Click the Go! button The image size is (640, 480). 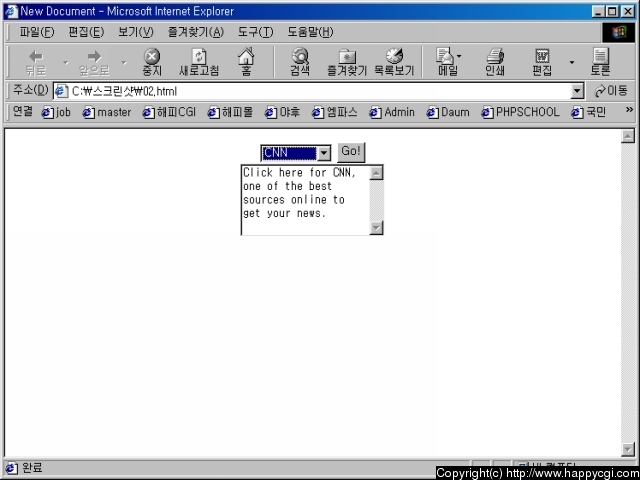tap(351, 152)
